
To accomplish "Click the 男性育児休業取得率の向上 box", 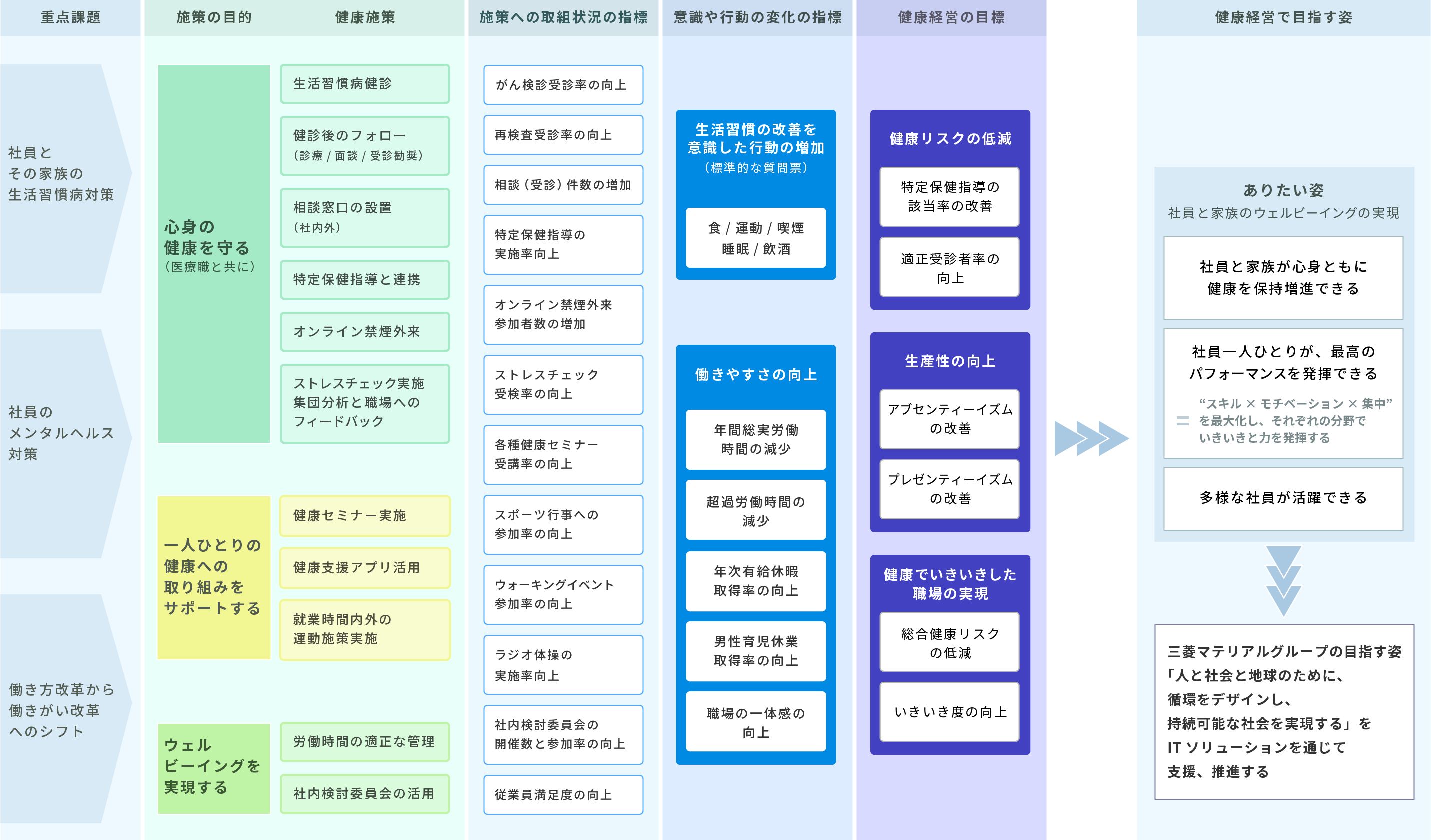I will click(x=756, y=651).
